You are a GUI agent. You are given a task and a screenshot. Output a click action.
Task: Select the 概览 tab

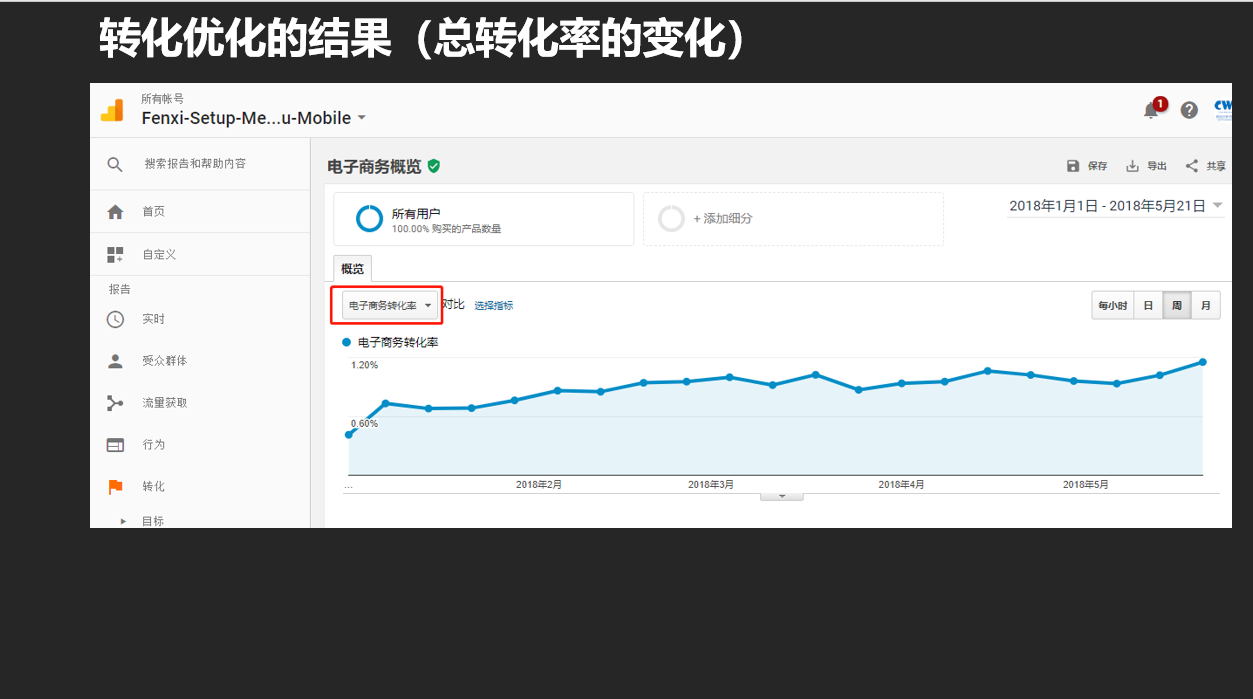[x=353, y=269]
